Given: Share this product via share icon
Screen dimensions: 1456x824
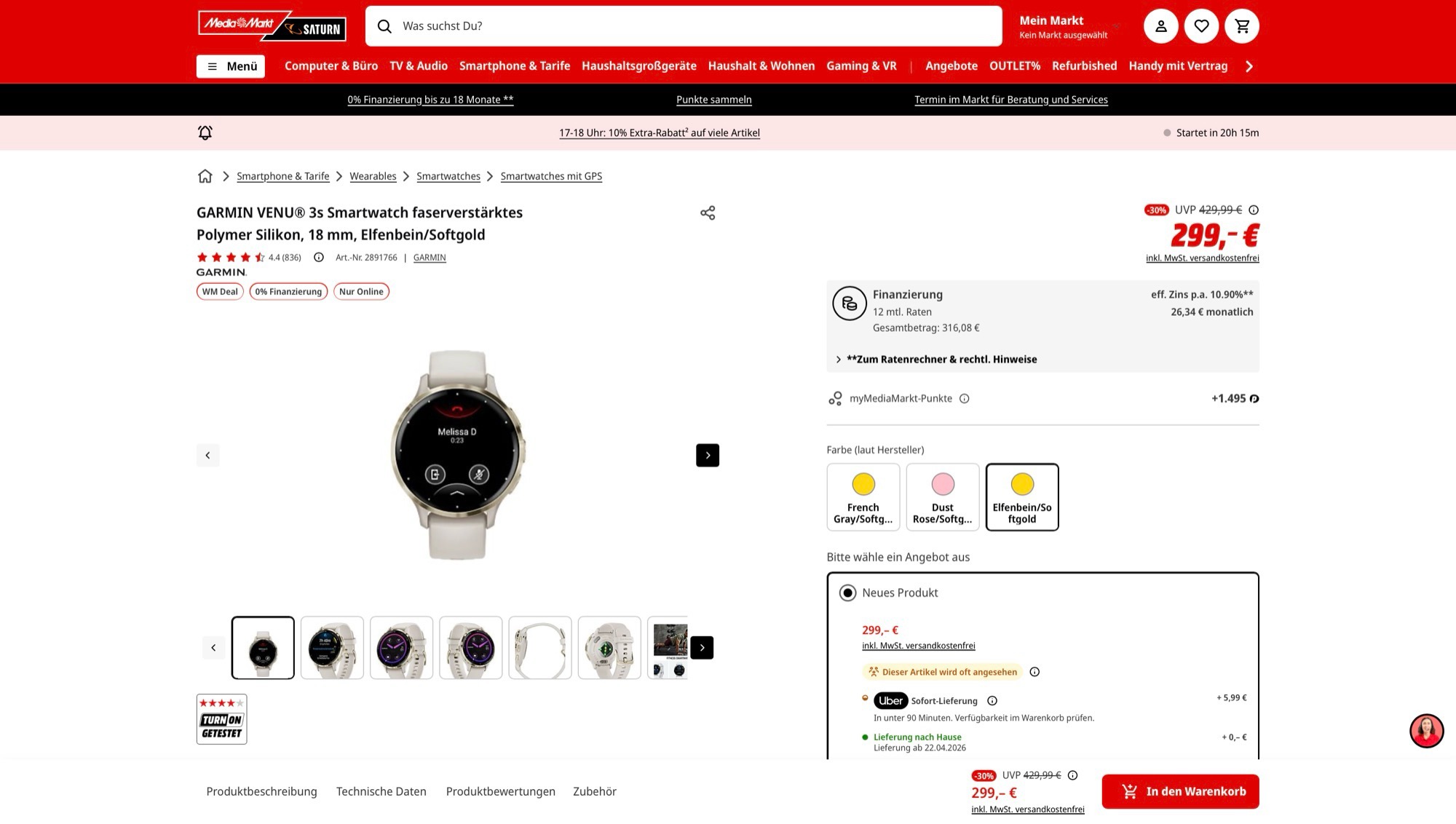Looking at the screenshot, I should [708, 213].
